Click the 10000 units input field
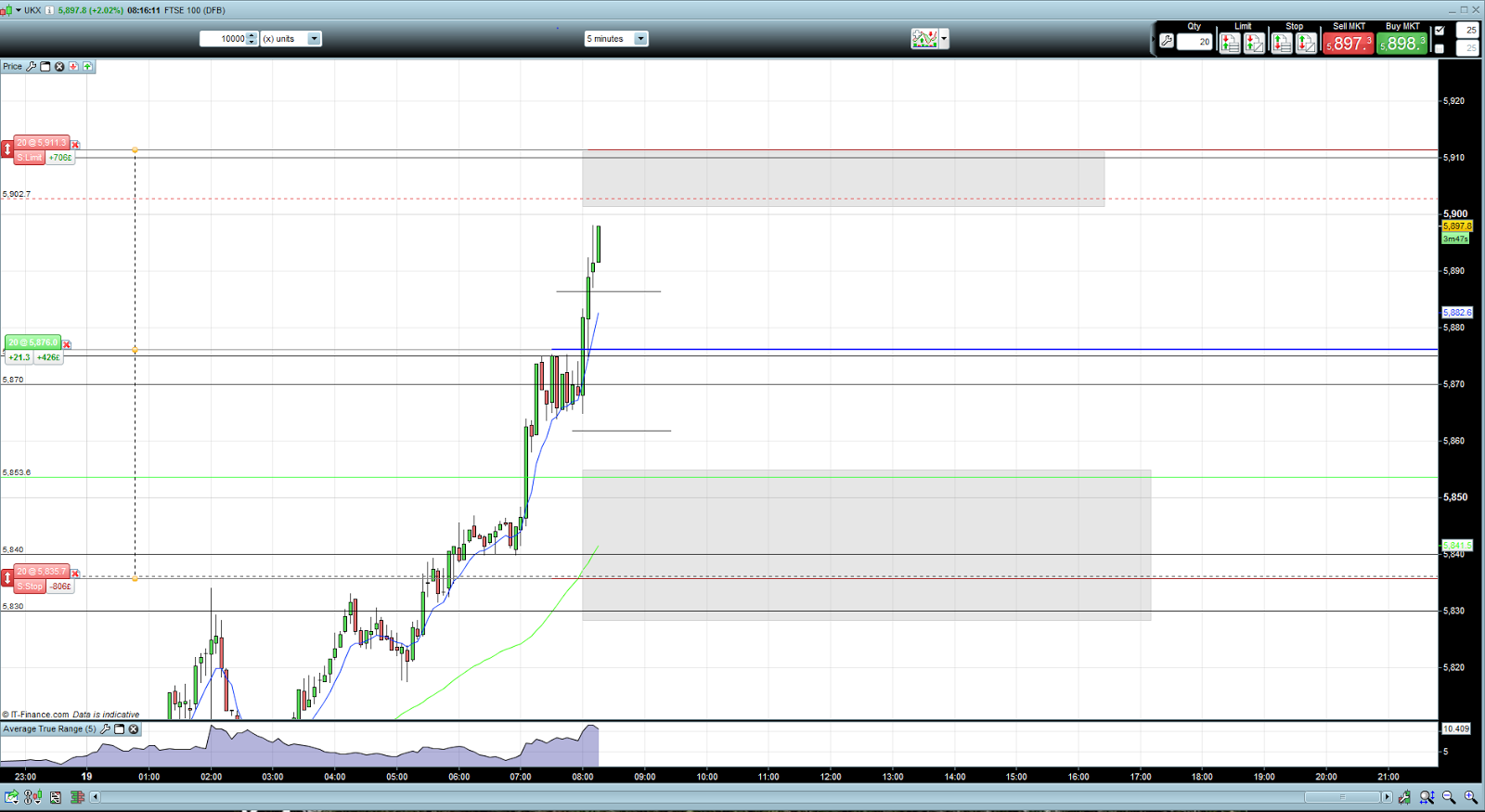 click(224, 39)
